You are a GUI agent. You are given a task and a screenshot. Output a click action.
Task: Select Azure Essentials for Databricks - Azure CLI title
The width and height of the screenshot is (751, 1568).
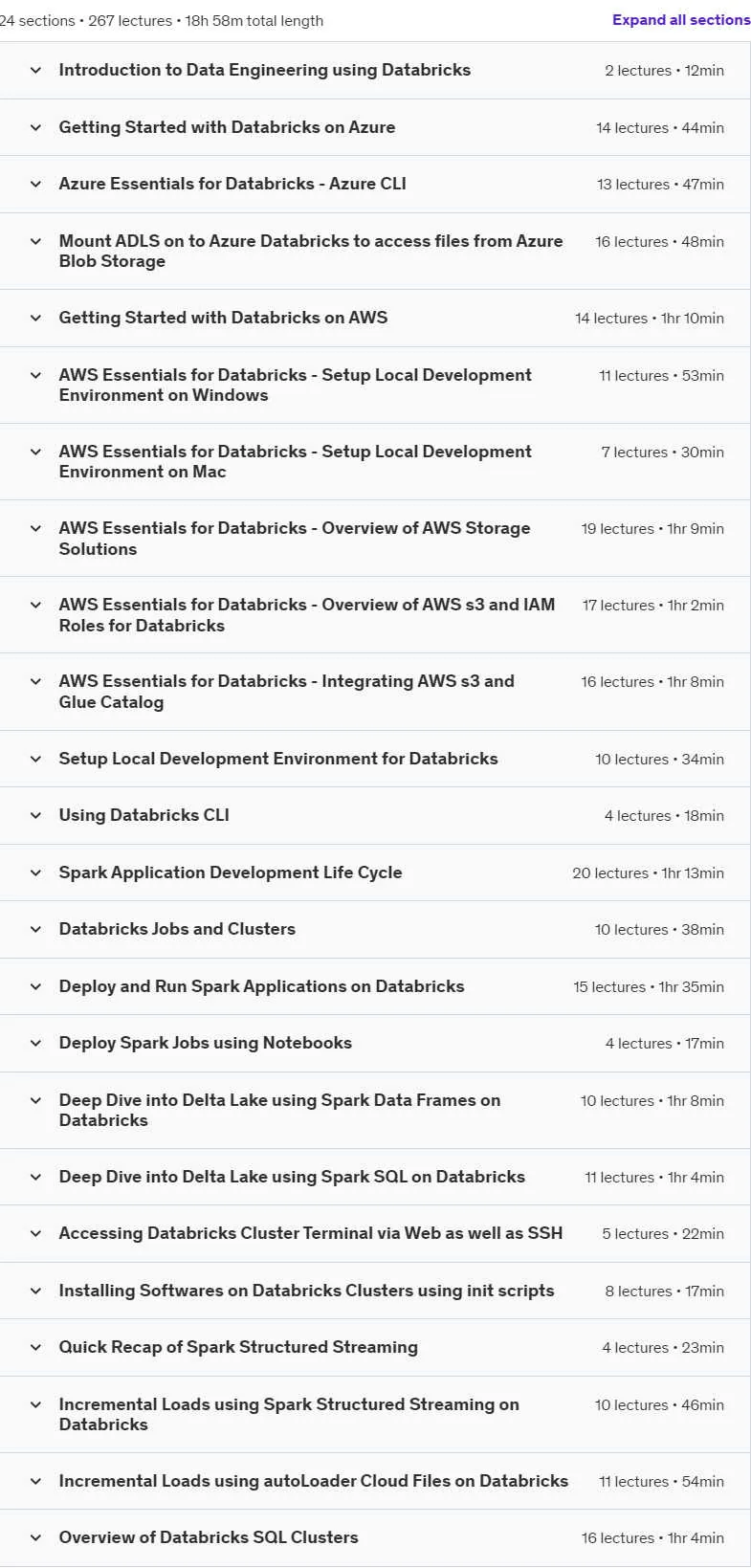click(x=232, y=184)
